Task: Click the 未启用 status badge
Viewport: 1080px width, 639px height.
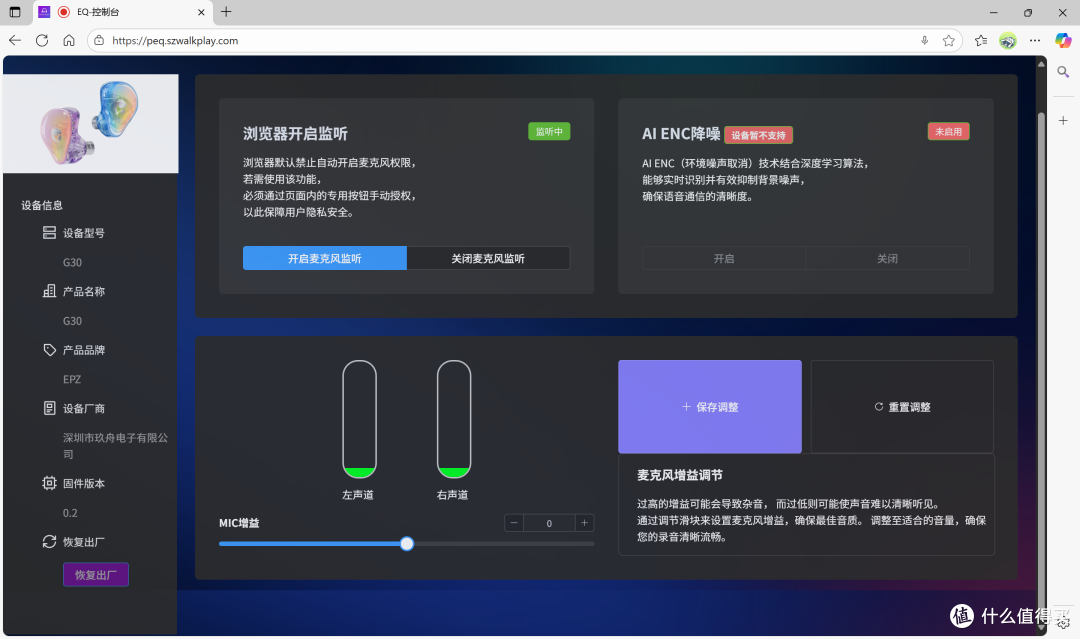Action: point(948,132)
